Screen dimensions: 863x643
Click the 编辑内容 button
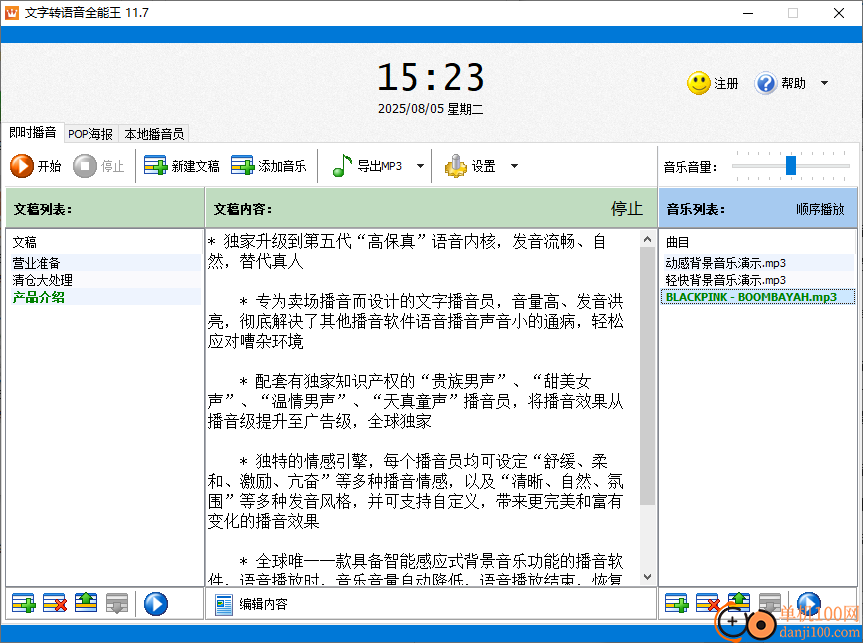[x=252, y=603]
